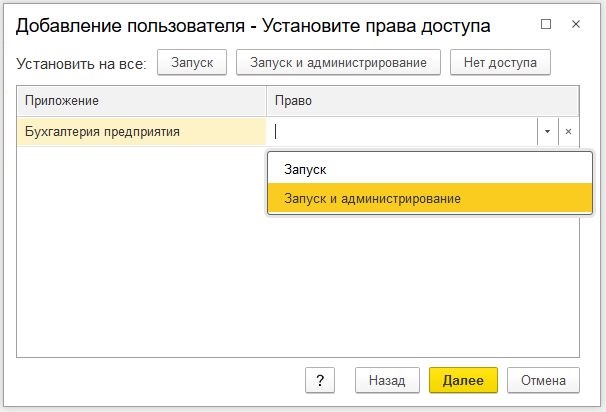The height and width of the screenshot is (412, 606).
Task: Choose 'Запуск' from the dropdown list
Action: [x=305, y=170]
